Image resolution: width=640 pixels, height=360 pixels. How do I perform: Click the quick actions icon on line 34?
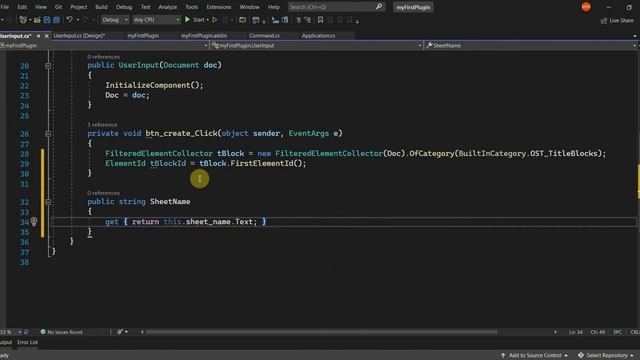pyautogui.click(x=34, y=222)
